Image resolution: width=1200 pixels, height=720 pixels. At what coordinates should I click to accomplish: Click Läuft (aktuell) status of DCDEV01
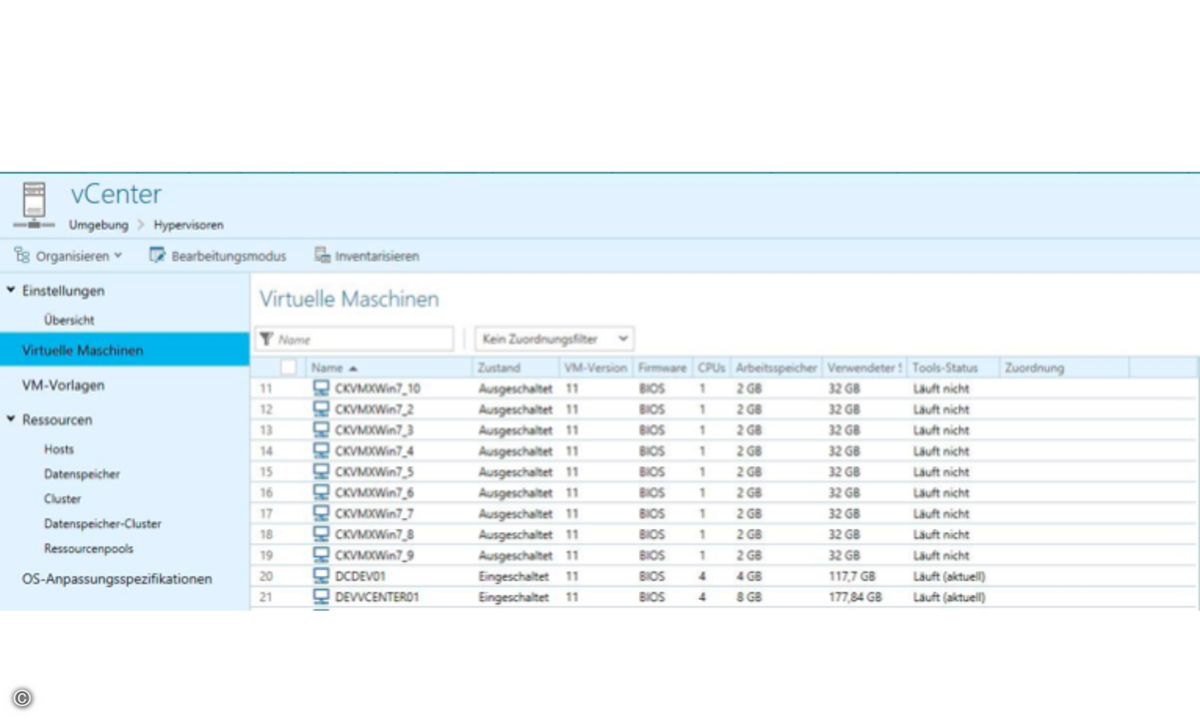coord(949,576)
